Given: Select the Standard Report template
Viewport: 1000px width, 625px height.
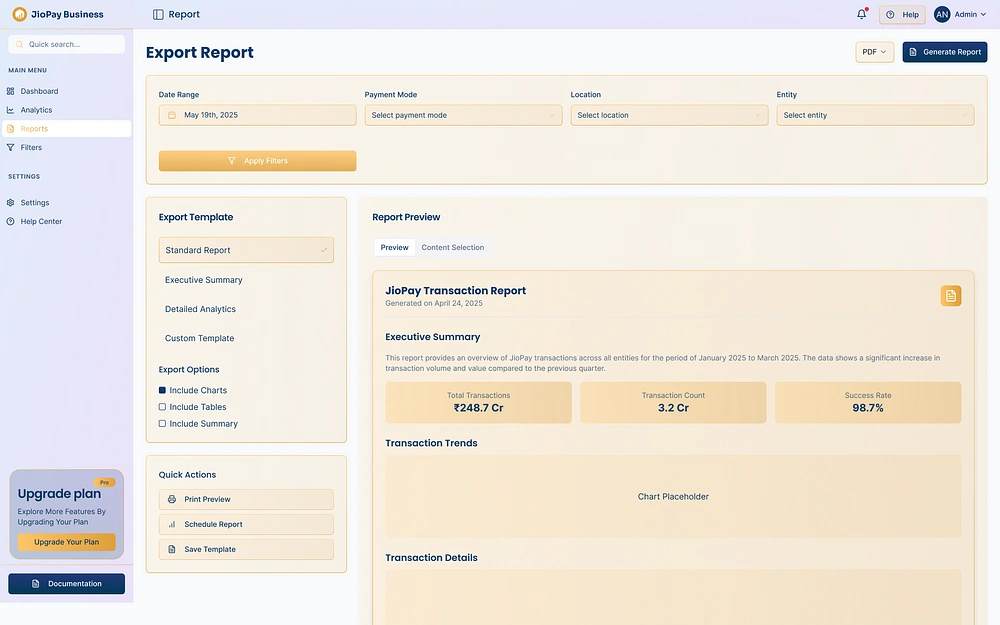Looking at the screenshot, I should [x=246, y=250].
